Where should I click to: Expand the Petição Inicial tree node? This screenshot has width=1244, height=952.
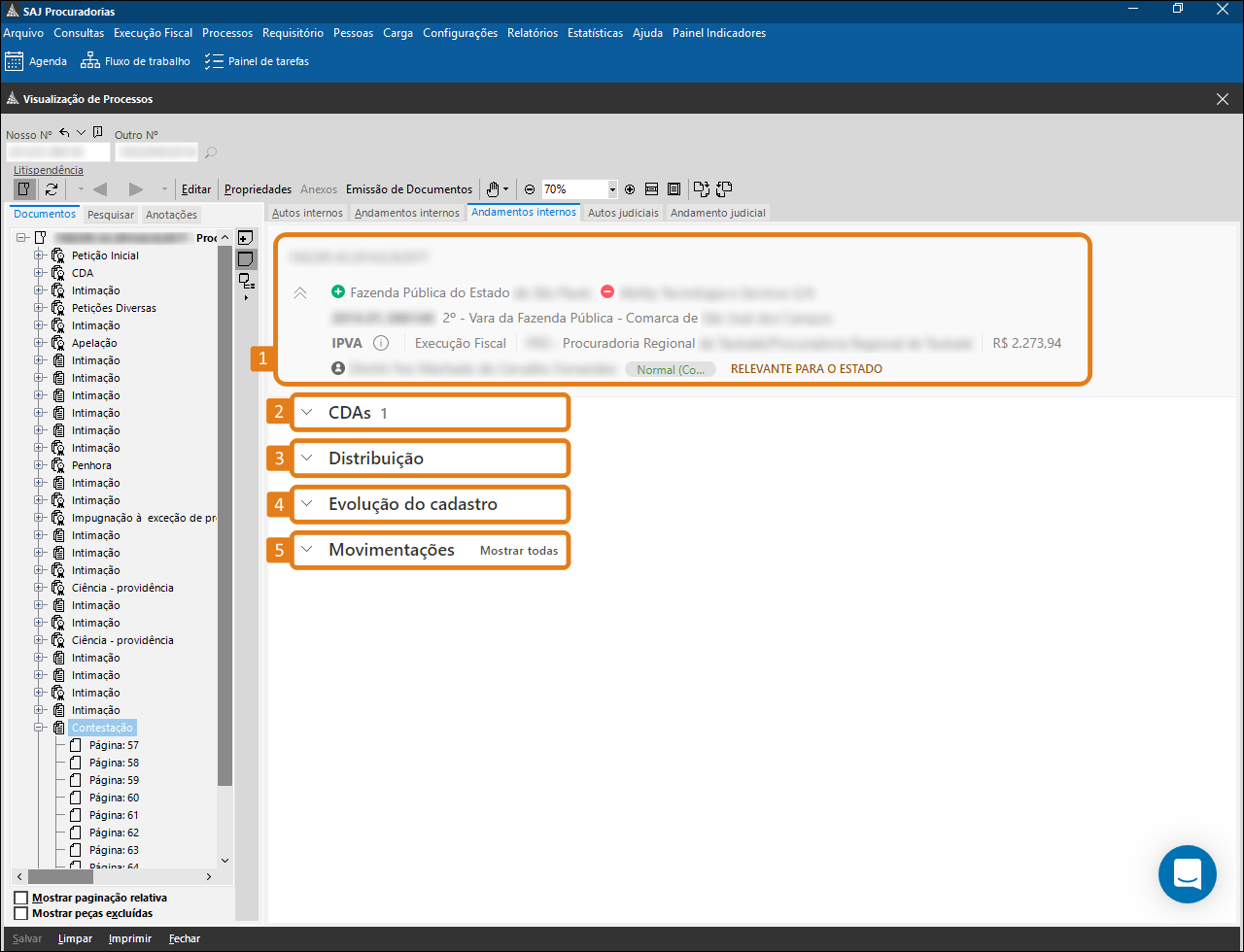pyautogui.click(x=40, y=255)
